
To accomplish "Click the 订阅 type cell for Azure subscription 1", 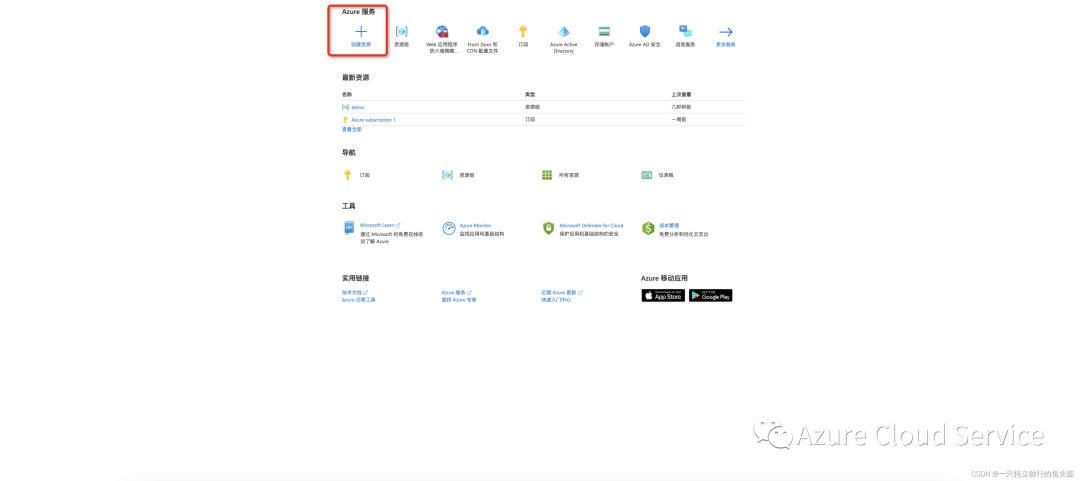I will [530, 120].
